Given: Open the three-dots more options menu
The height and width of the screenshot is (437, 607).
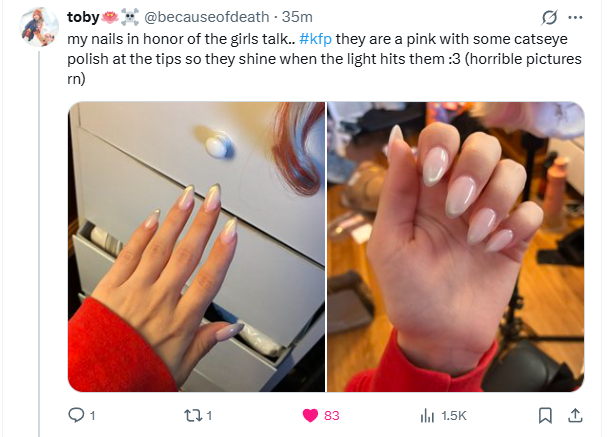Looking at the screenshot, I should (575, 17).
